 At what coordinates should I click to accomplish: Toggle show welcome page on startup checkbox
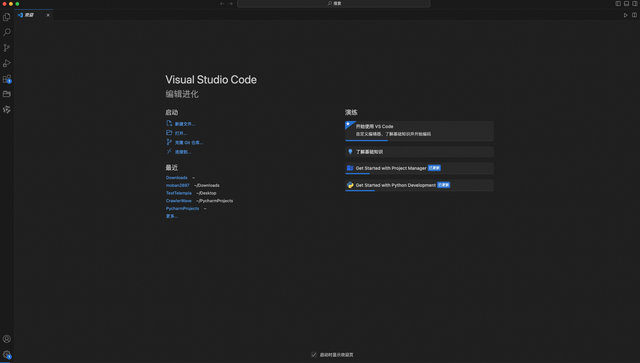tap(314, 355)
